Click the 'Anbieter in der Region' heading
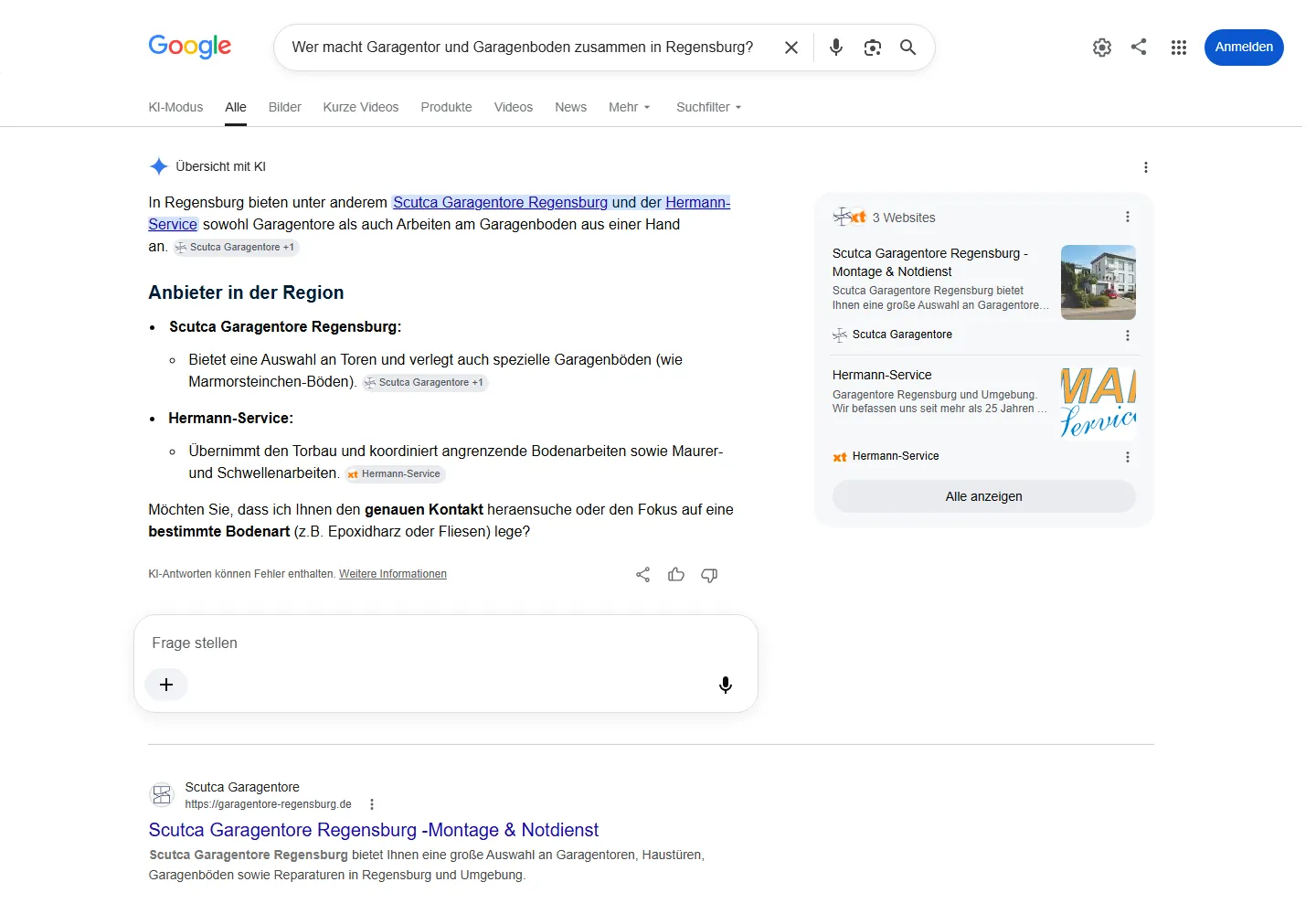Image resolution: width=1316 pixels, height=914 pixels. (246, 292)
